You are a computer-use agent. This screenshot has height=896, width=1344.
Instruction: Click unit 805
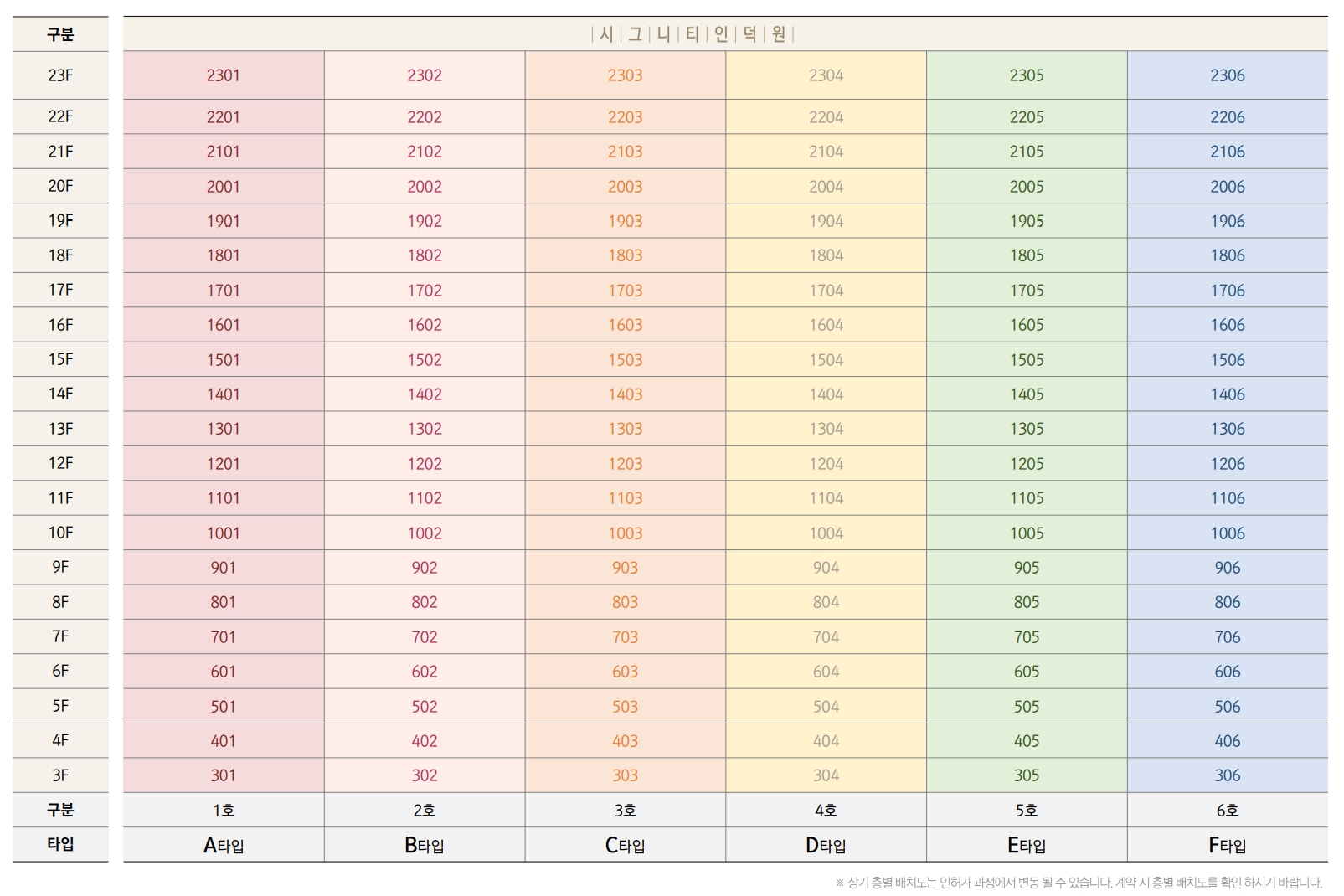(1027, 602)
